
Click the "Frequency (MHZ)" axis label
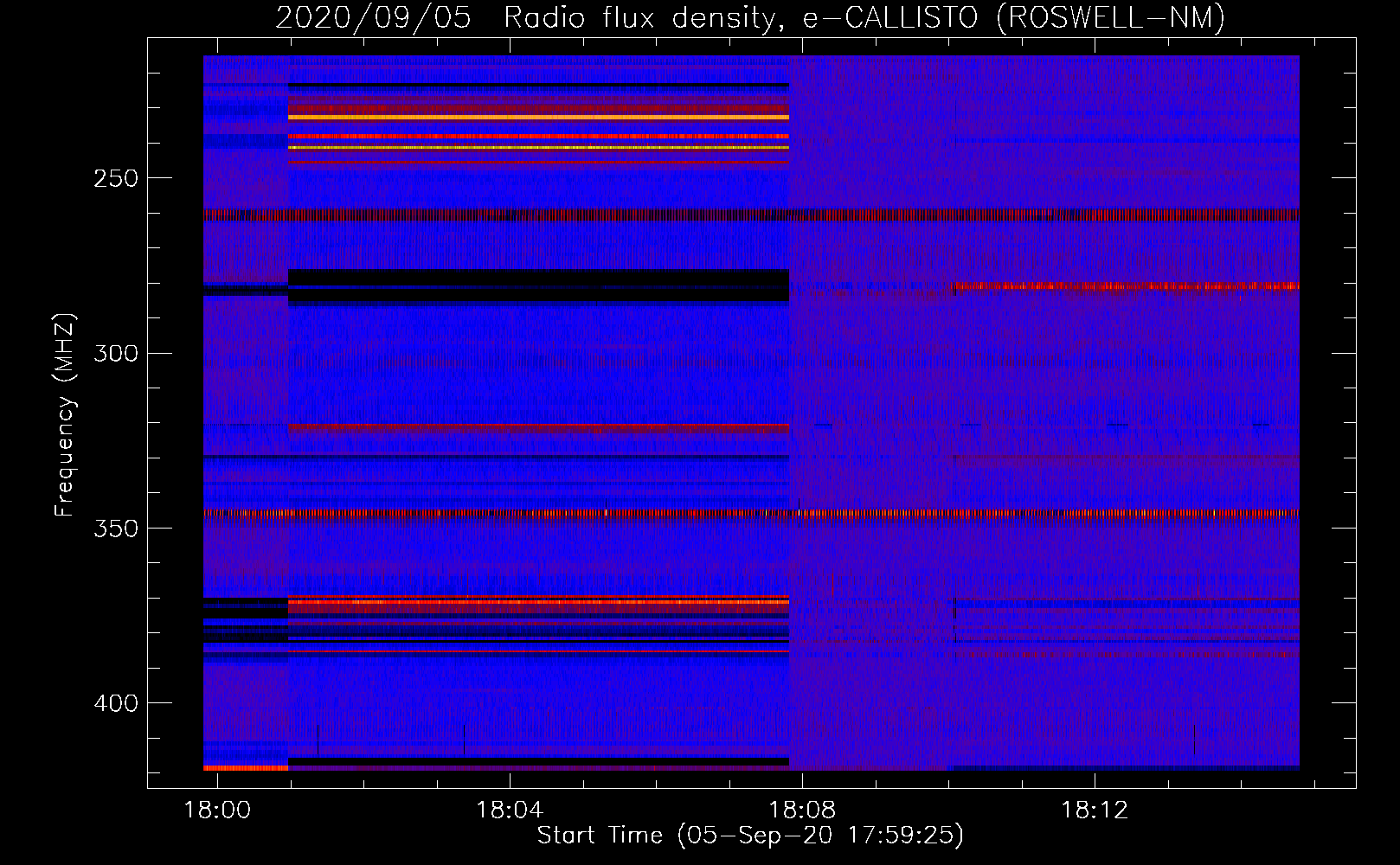point(65,415)
